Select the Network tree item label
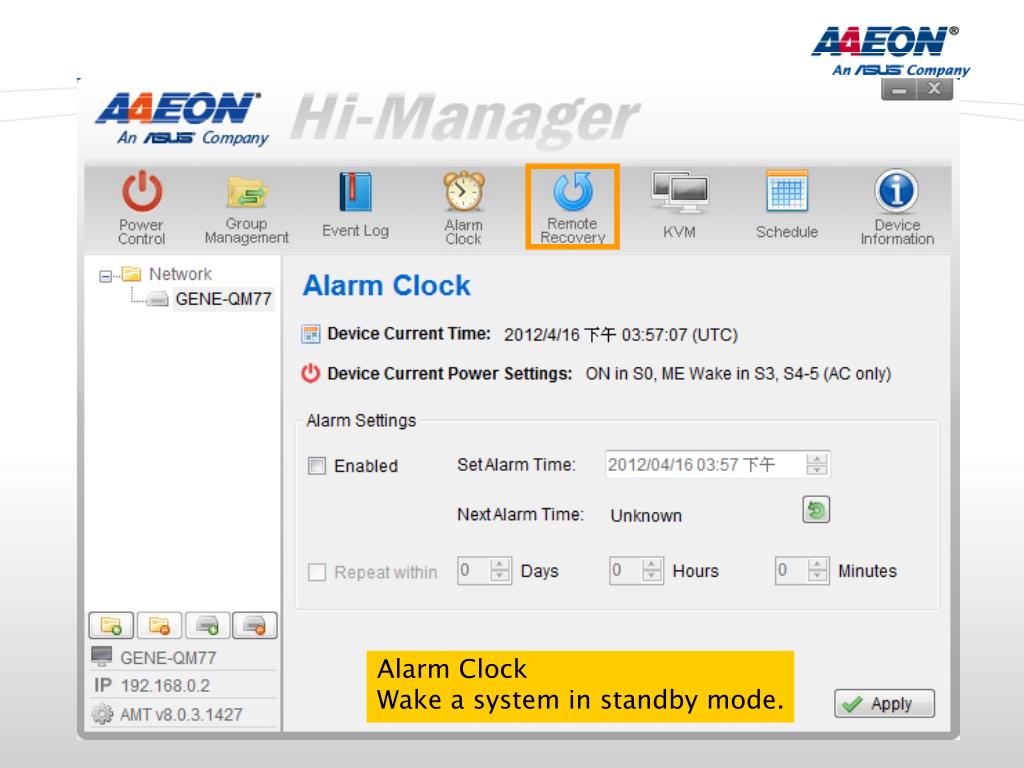Screen dimensions: 1024x768 [180, 274]
